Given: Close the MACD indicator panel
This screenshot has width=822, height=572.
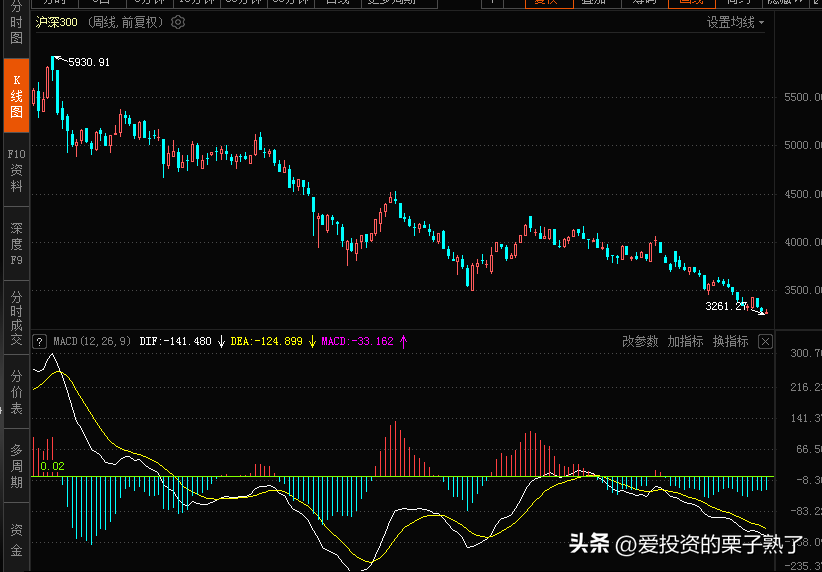Looking at the screenshot, I should (x=765, y=342).
